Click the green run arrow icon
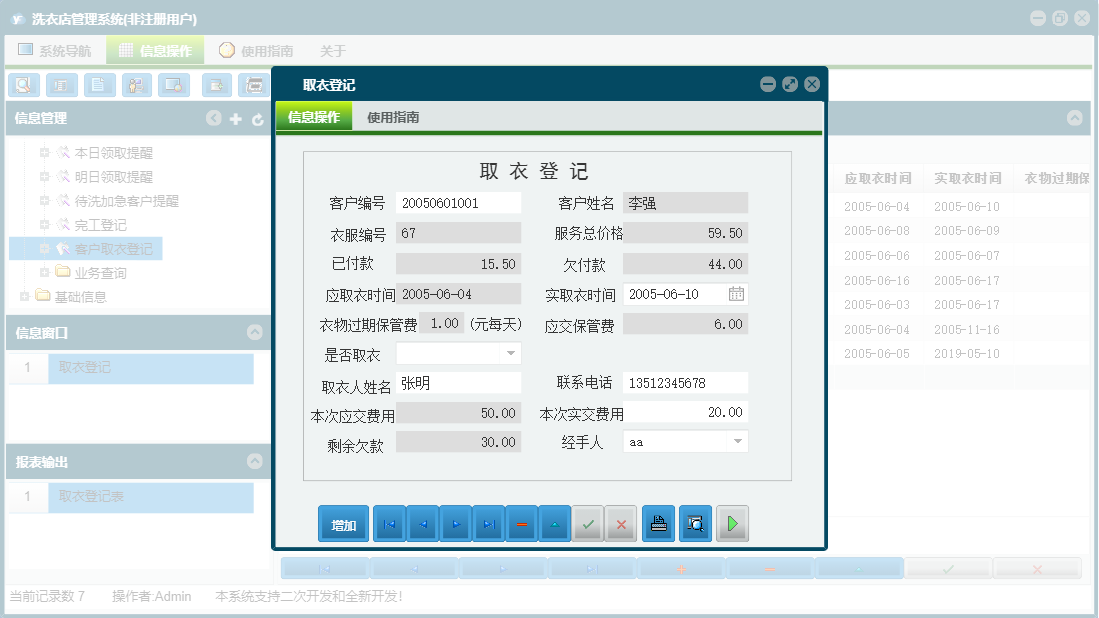The image size is (1099, 618). coord(732,523)
